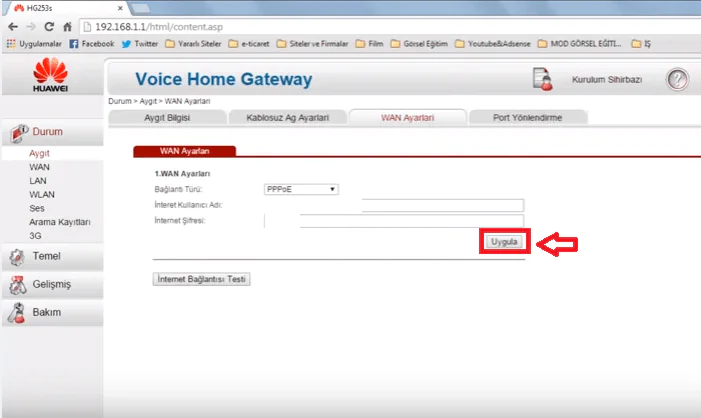
Task: Select WAN in the sidebar
Action: point(39,167)
